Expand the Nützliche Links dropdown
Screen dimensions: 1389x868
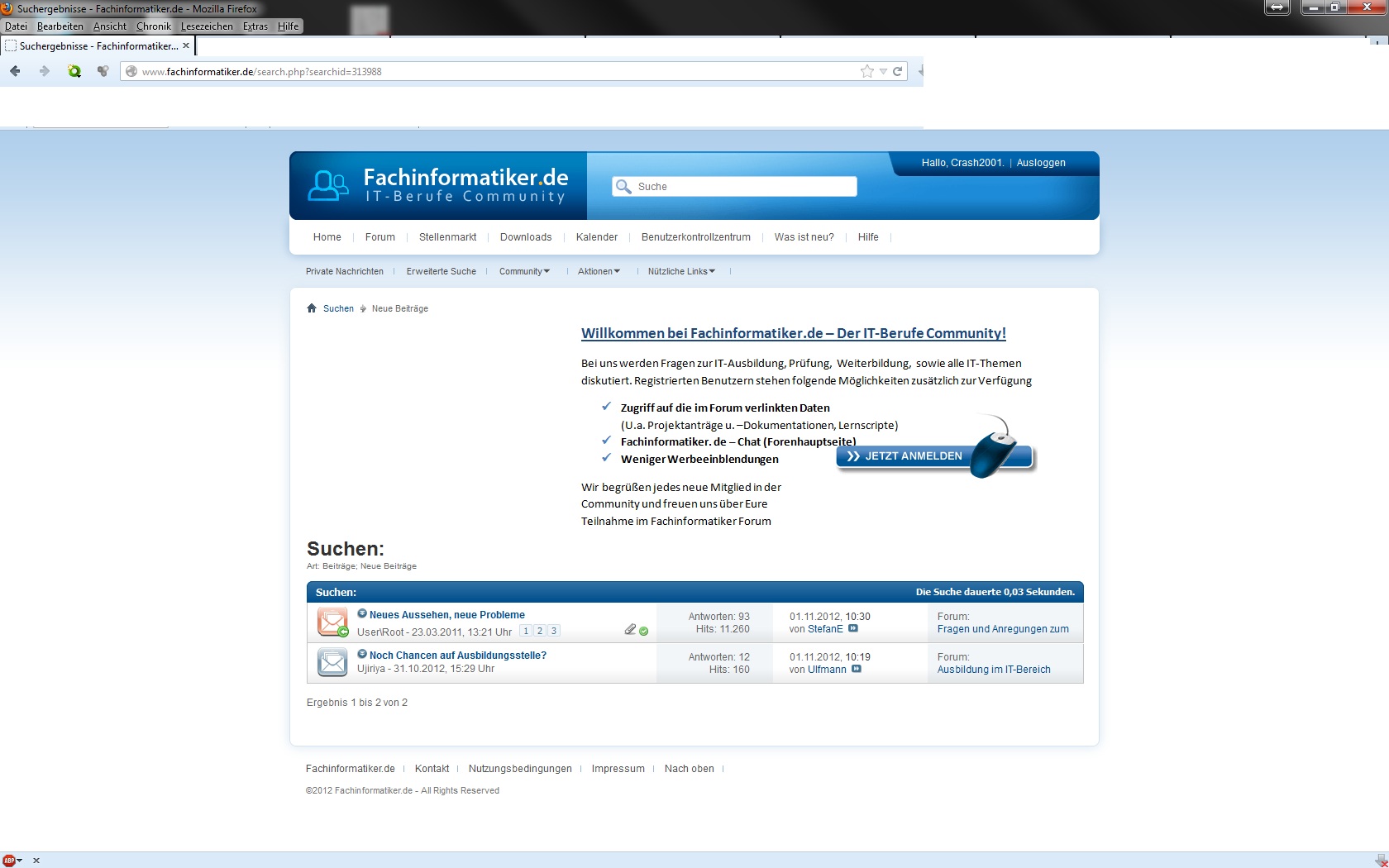[681, 271]
